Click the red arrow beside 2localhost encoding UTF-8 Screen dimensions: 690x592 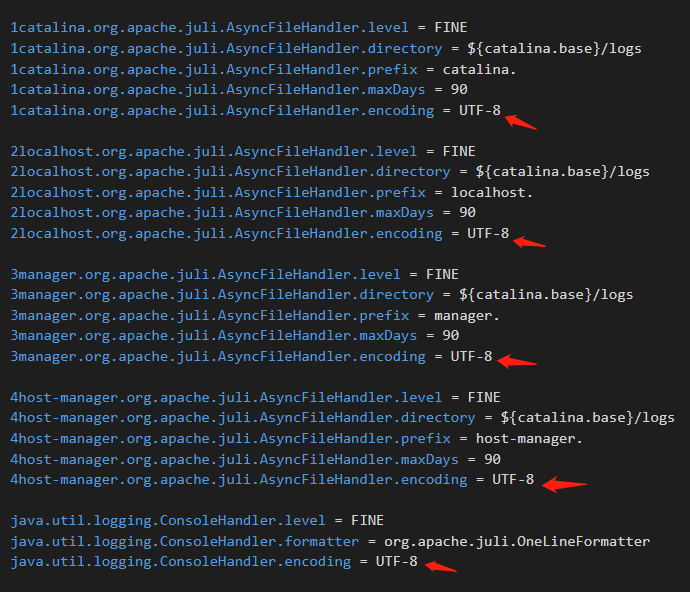coord(529,242)
